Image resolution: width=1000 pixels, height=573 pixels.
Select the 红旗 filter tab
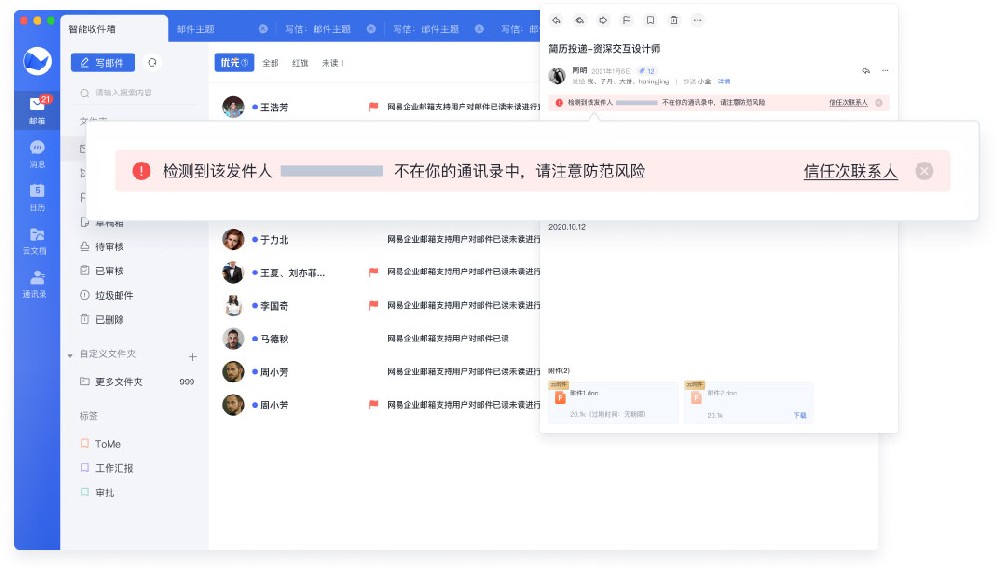[300, 63]
